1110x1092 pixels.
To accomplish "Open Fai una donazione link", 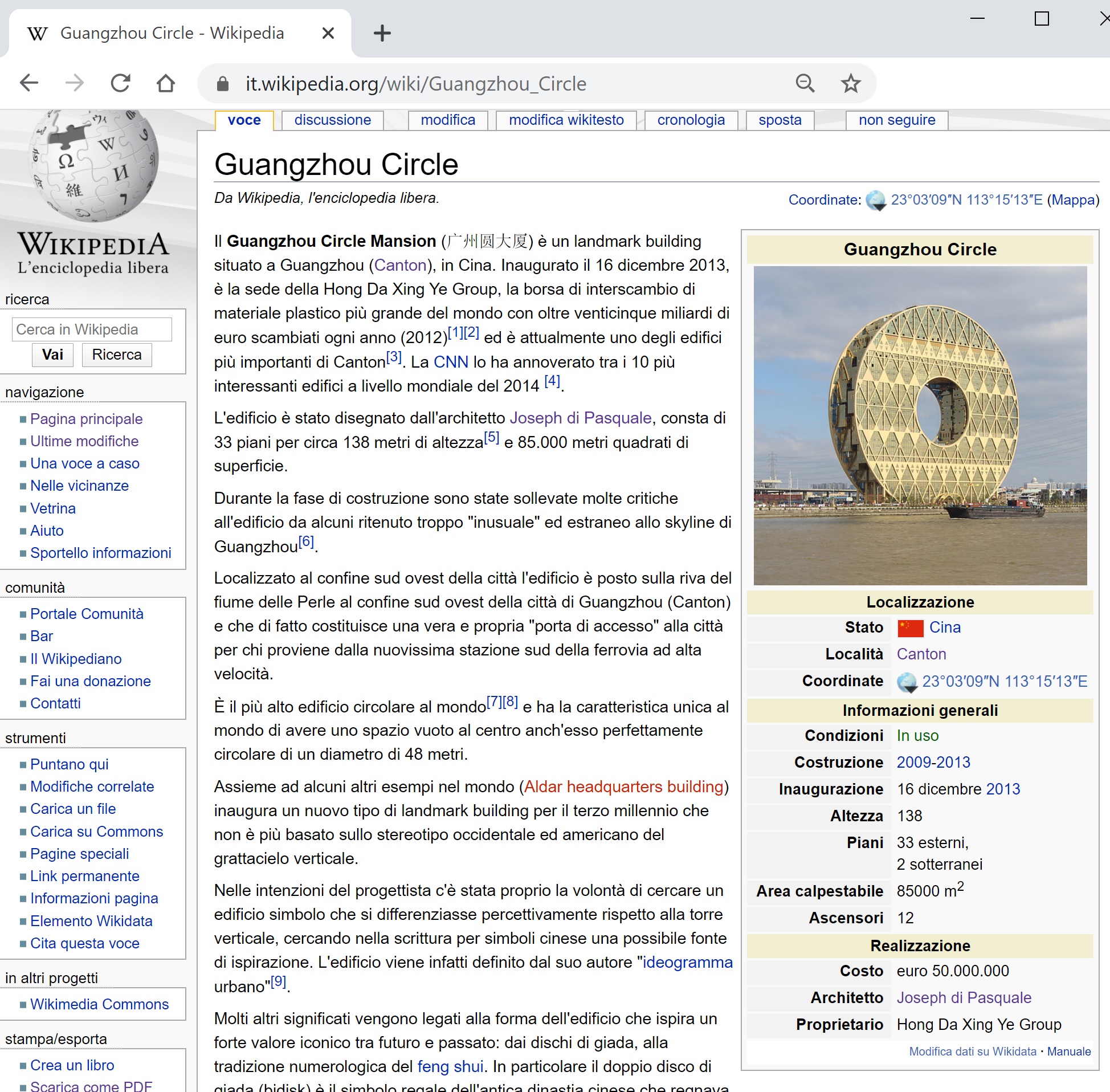I will point(91,681).
